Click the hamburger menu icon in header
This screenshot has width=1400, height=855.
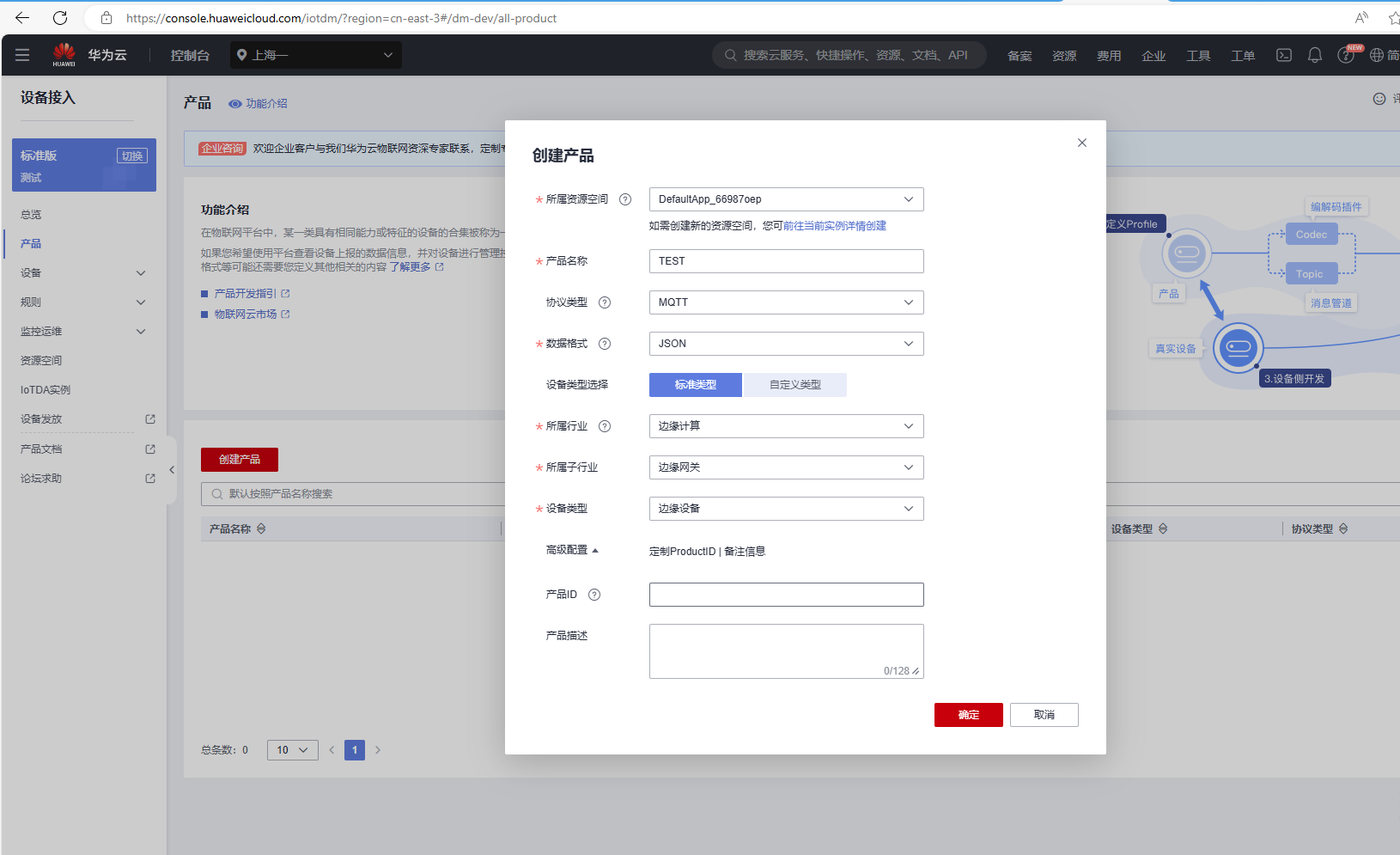point(22,55)
